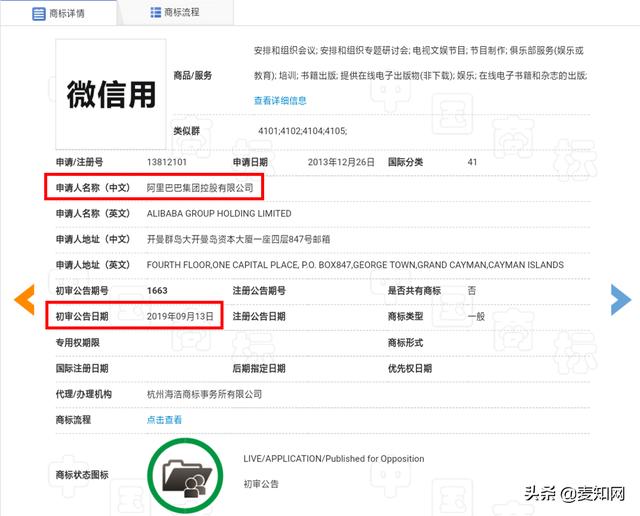Select the 初审公告 status text
The height and width of the screenshot is (516, 640).
click(261, 484)
